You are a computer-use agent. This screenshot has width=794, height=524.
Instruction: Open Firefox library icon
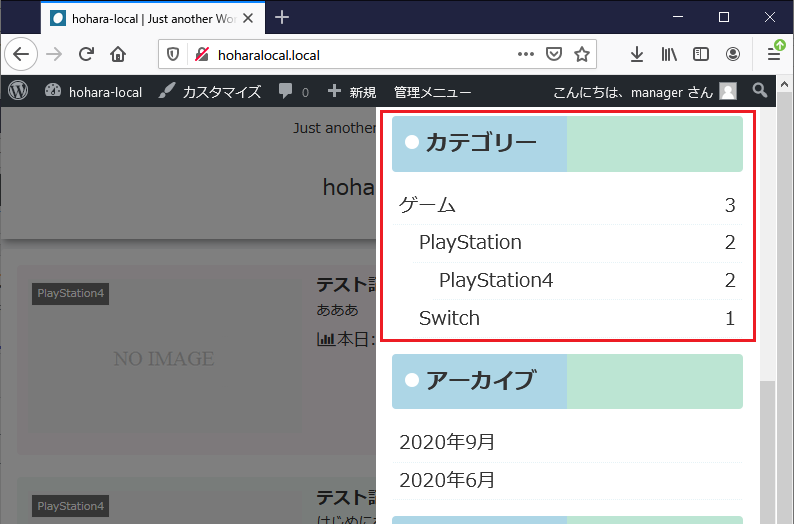click(669, 55)
